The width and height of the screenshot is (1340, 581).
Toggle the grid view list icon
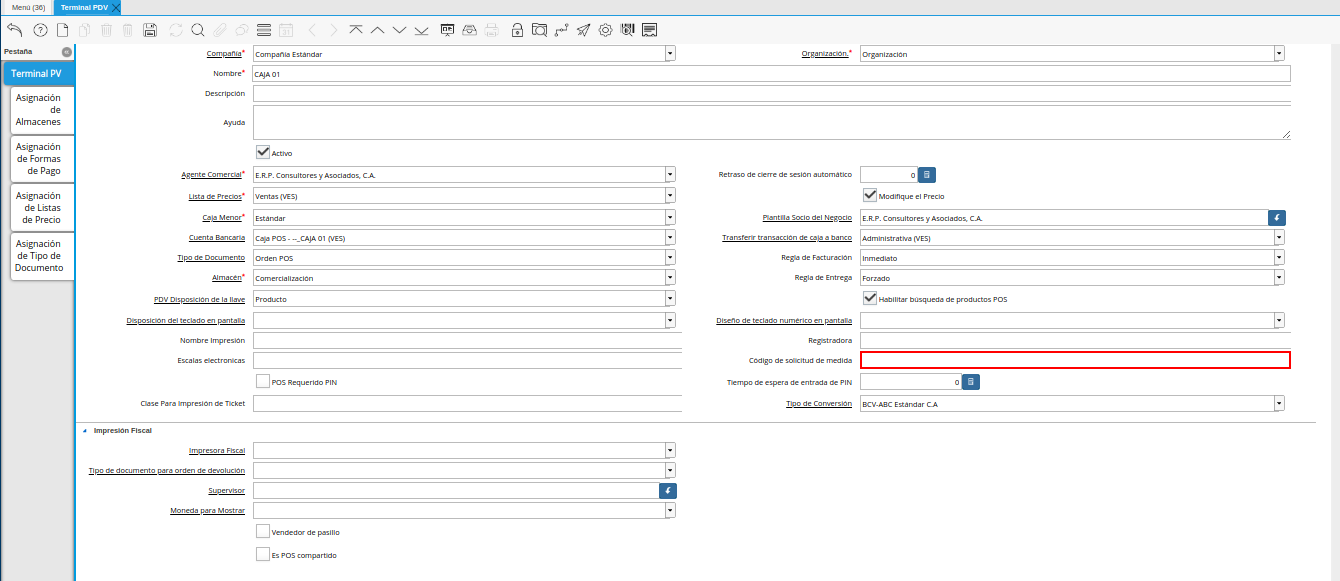coord(264,30)
